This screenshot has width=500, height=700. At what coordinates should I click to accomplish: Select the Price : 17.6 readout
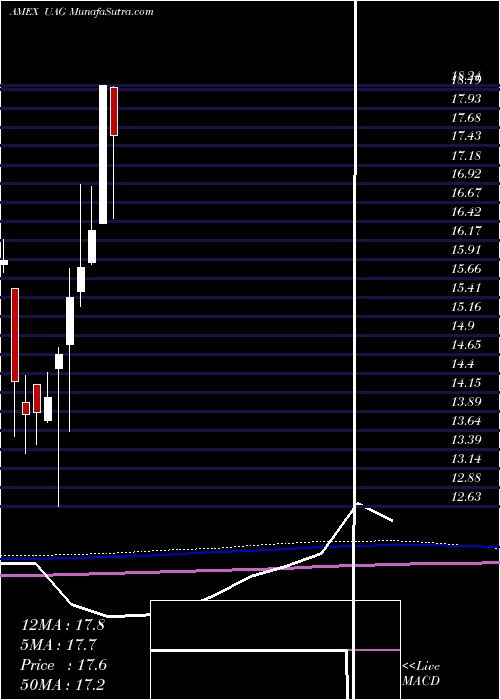64,665
